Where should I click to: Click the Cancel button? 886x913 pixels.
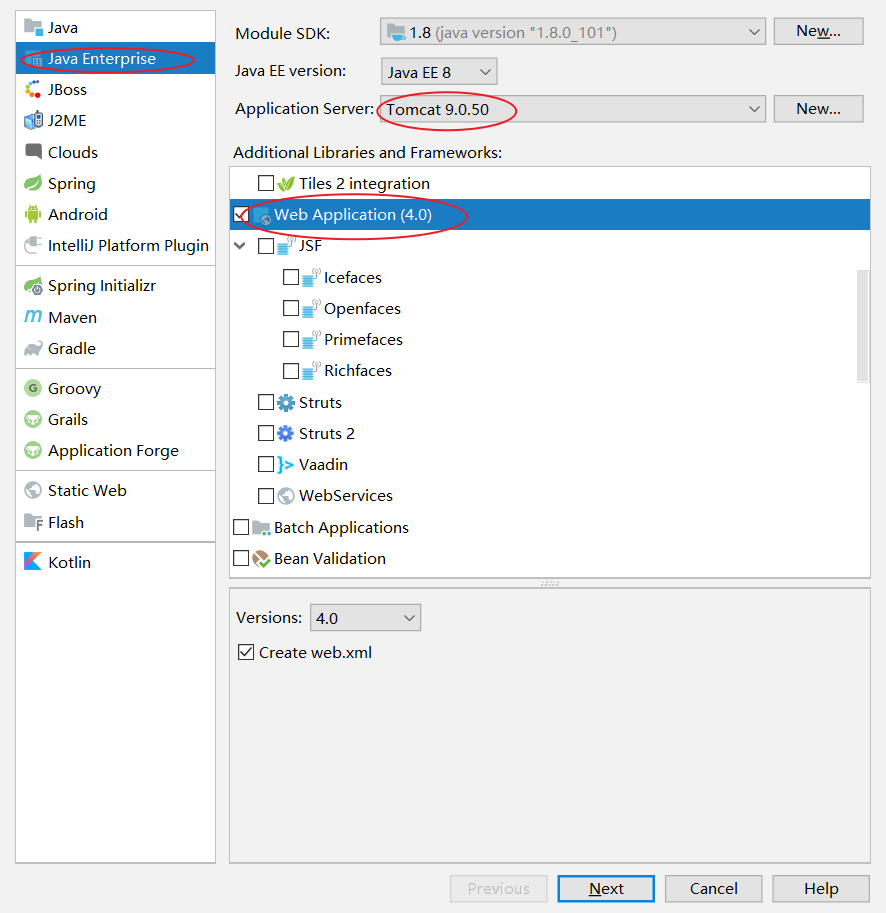tap(714, 889)
